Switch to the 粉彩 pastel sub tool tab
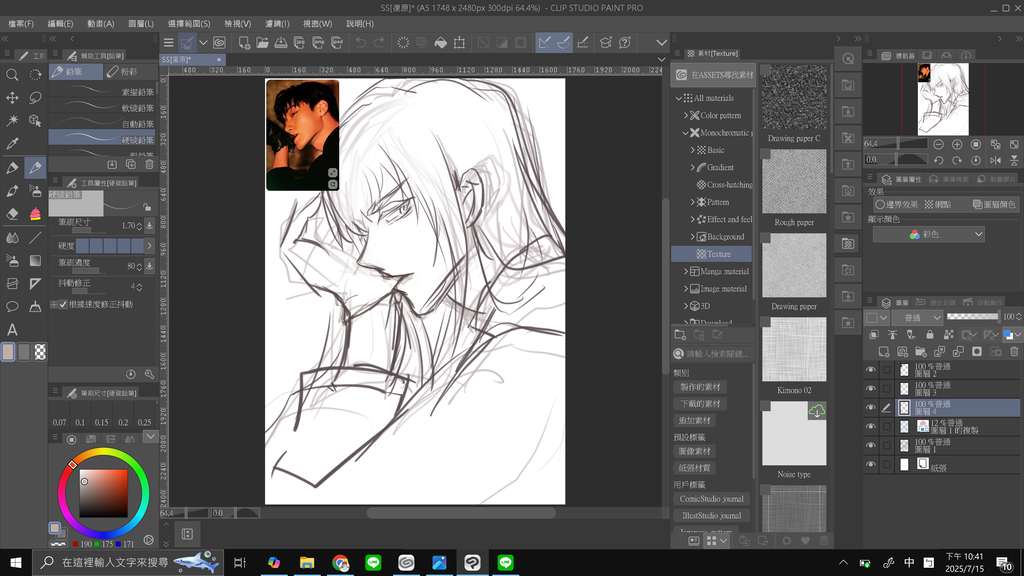This screenshot has height=576, width=1024. pyautogui.click(x=130, y=71)
